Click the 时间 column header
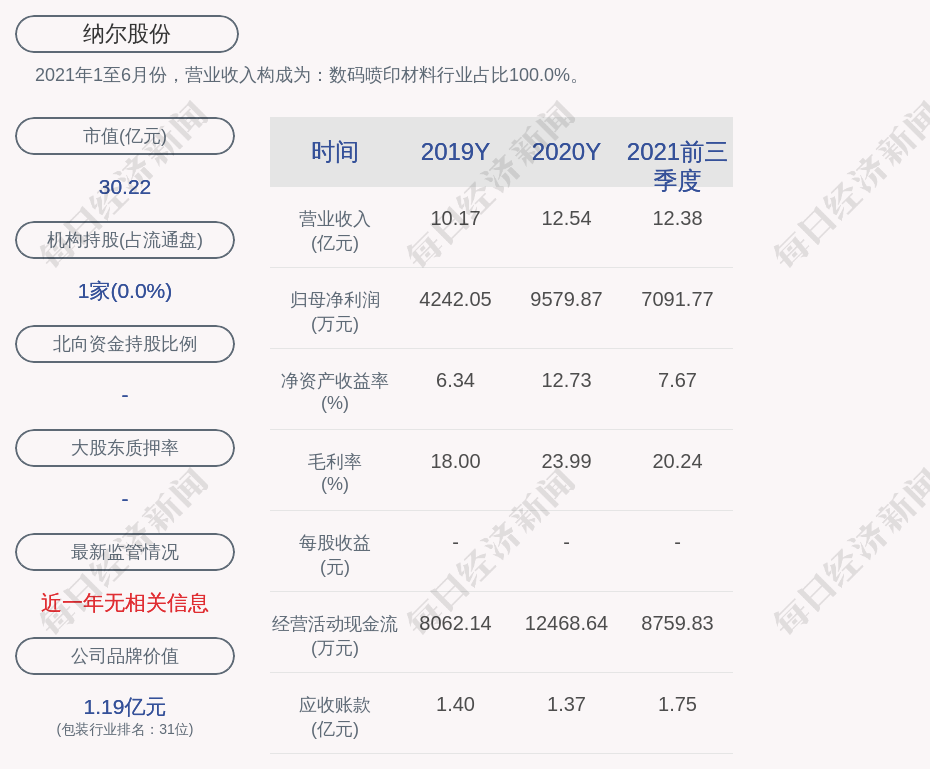 tap(334, 152)
